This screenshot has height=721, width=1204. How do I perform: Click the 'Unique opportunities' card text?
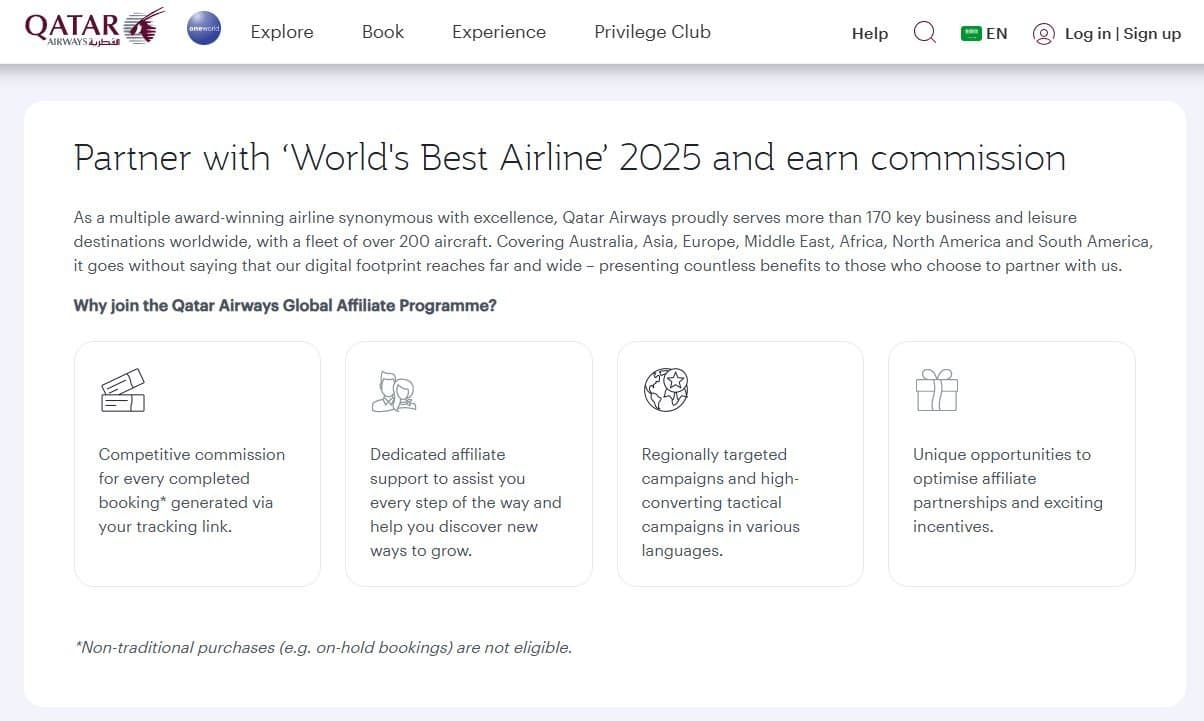[x=1008, y=490]
